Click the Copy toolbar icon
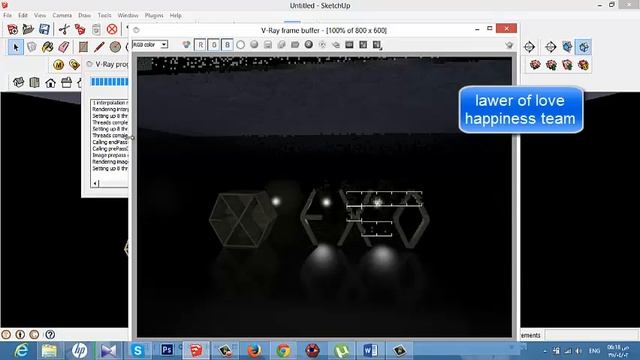640x360 pixels. [80, 29]
